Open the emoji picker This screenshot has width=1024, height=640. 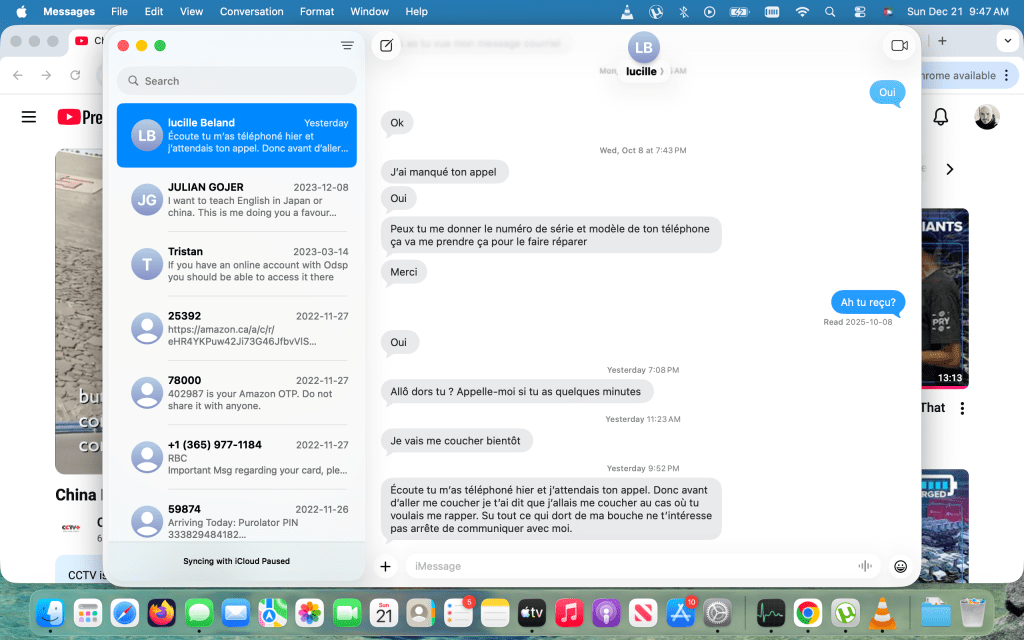(x=900, y=566)
